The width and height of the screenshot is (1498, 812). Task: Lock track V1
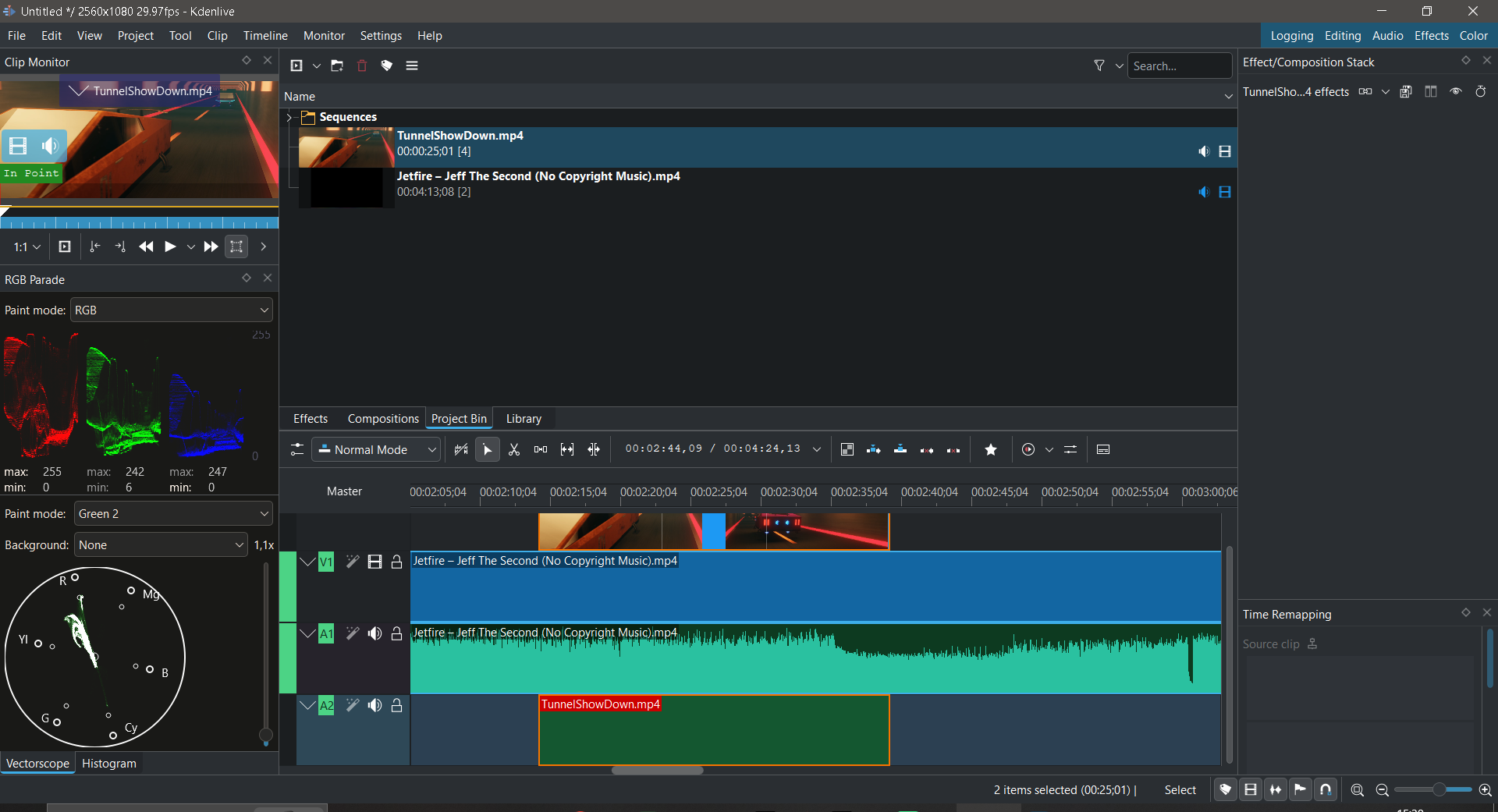tap(396, 562)
